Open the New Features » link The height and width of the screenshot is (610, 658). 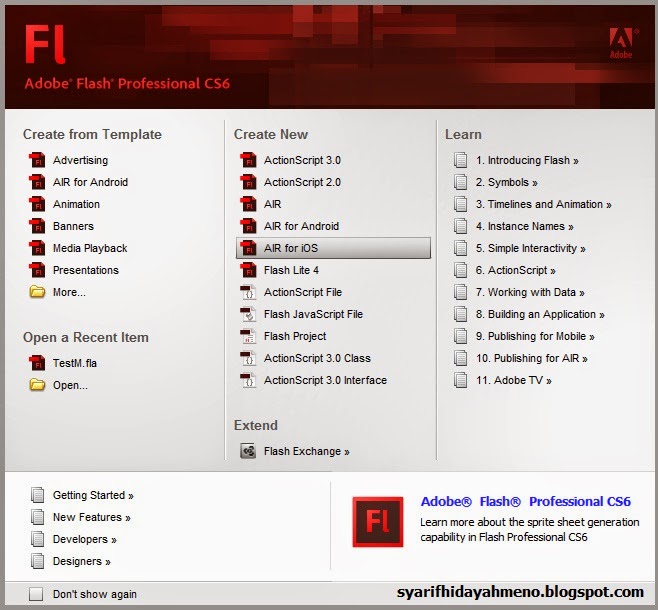point(91,517)
